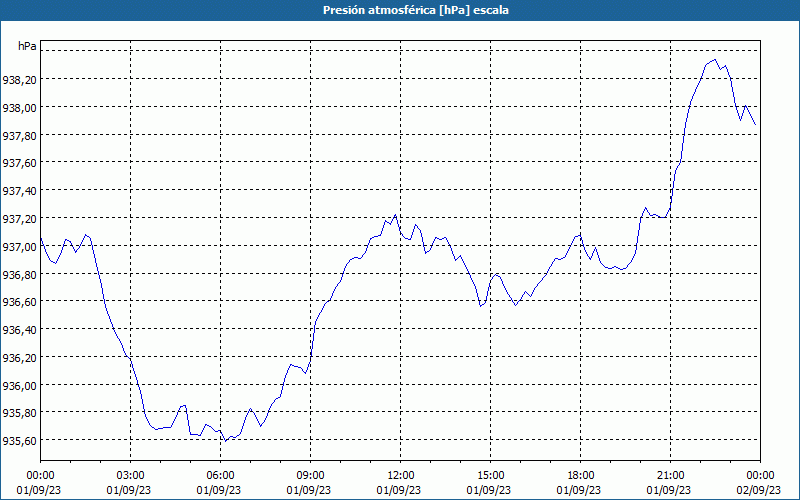This screenshot has height=500, width=800.
Task: Select the 937,20 pressure label
Action: point(19,218)
